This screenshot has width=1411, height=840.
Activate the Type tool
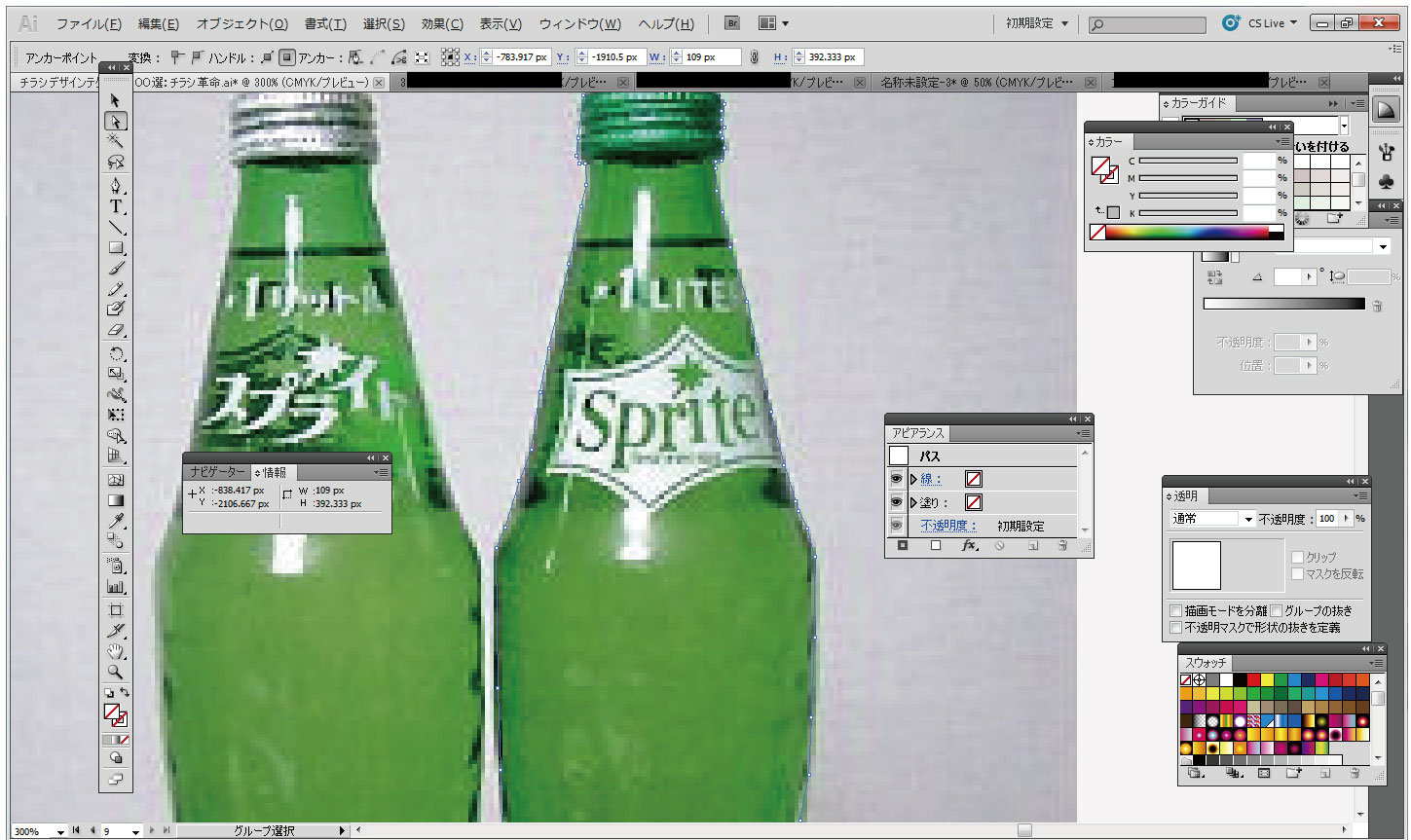[116, 206]
